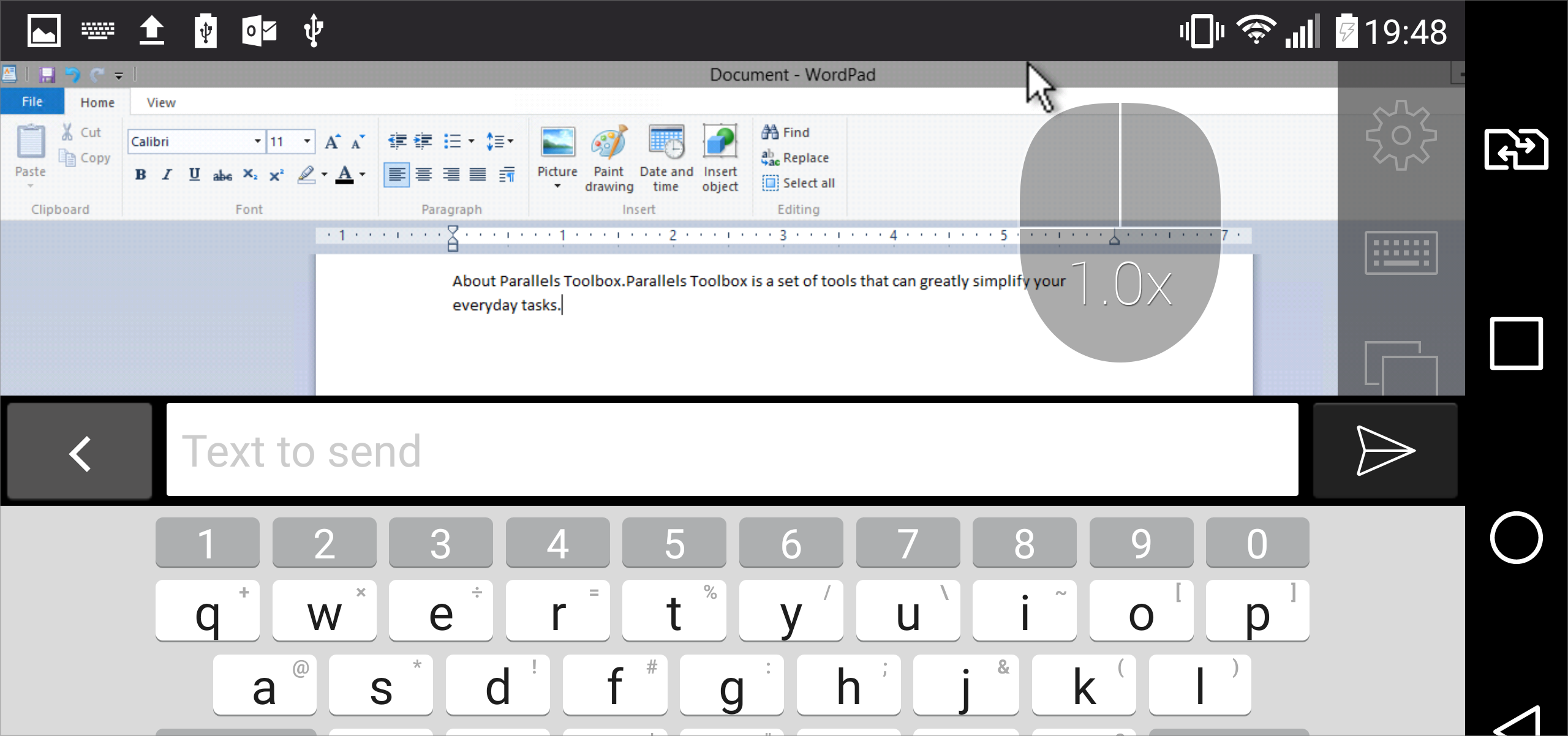Viewport: 1568px width, 736px height.
Task: Toggle Bold formatting
Action: 140,175
